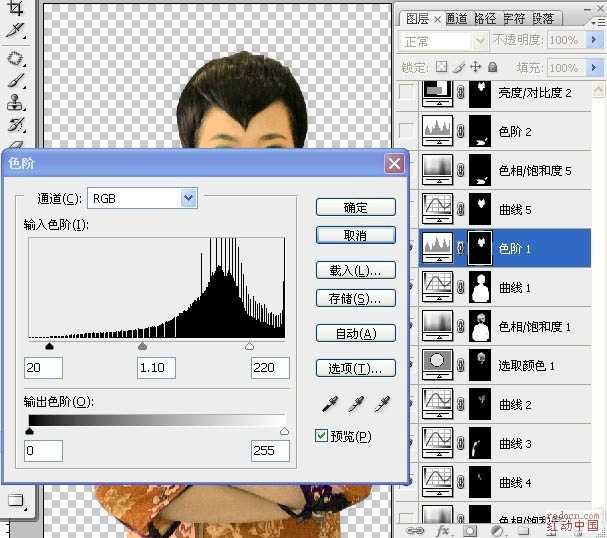Show the 色阶 2 layer visibility
Screen dimensions: 607x538
tap(406, 130)
